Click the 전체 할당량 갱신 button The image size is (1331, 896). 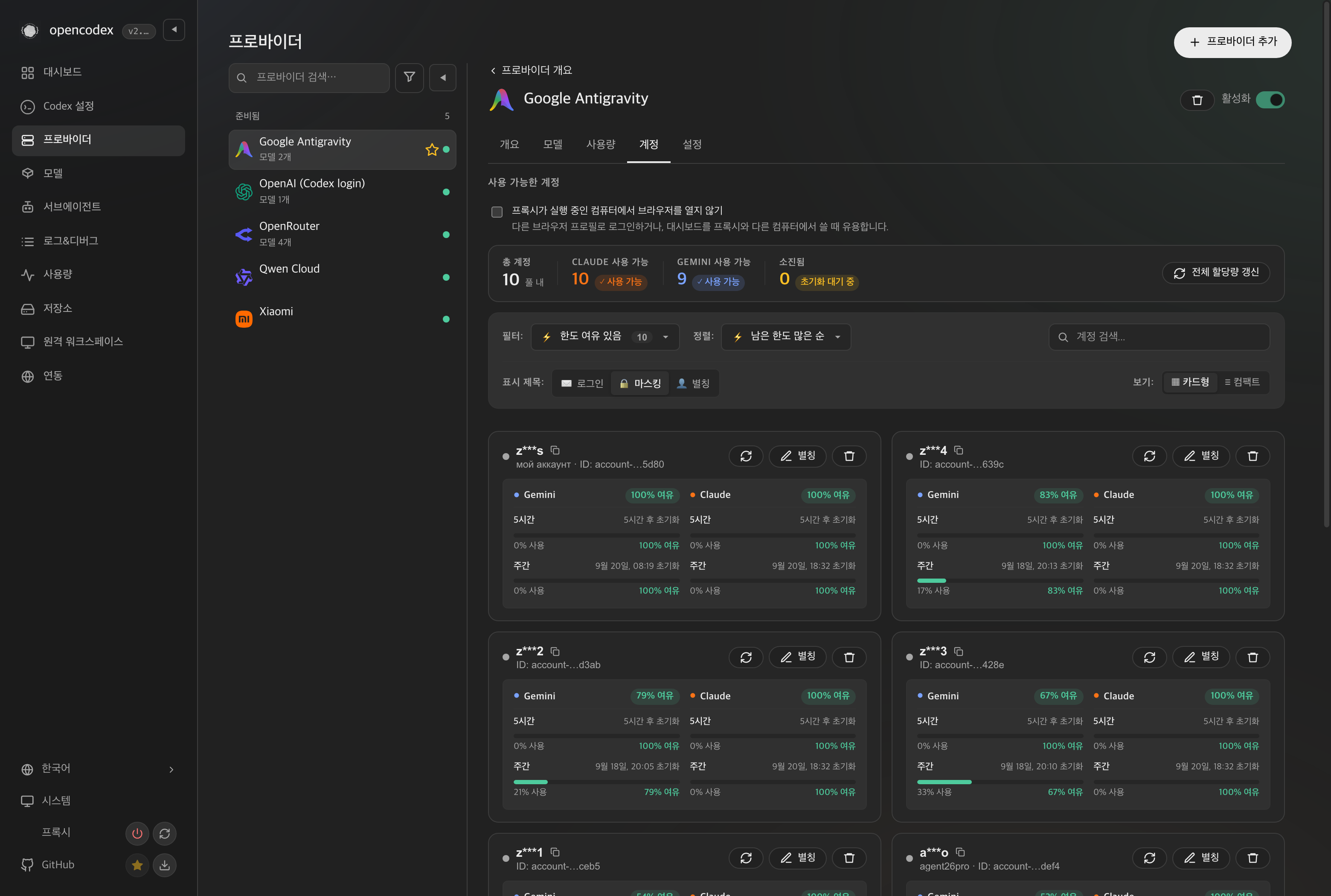pos(1216,273)
